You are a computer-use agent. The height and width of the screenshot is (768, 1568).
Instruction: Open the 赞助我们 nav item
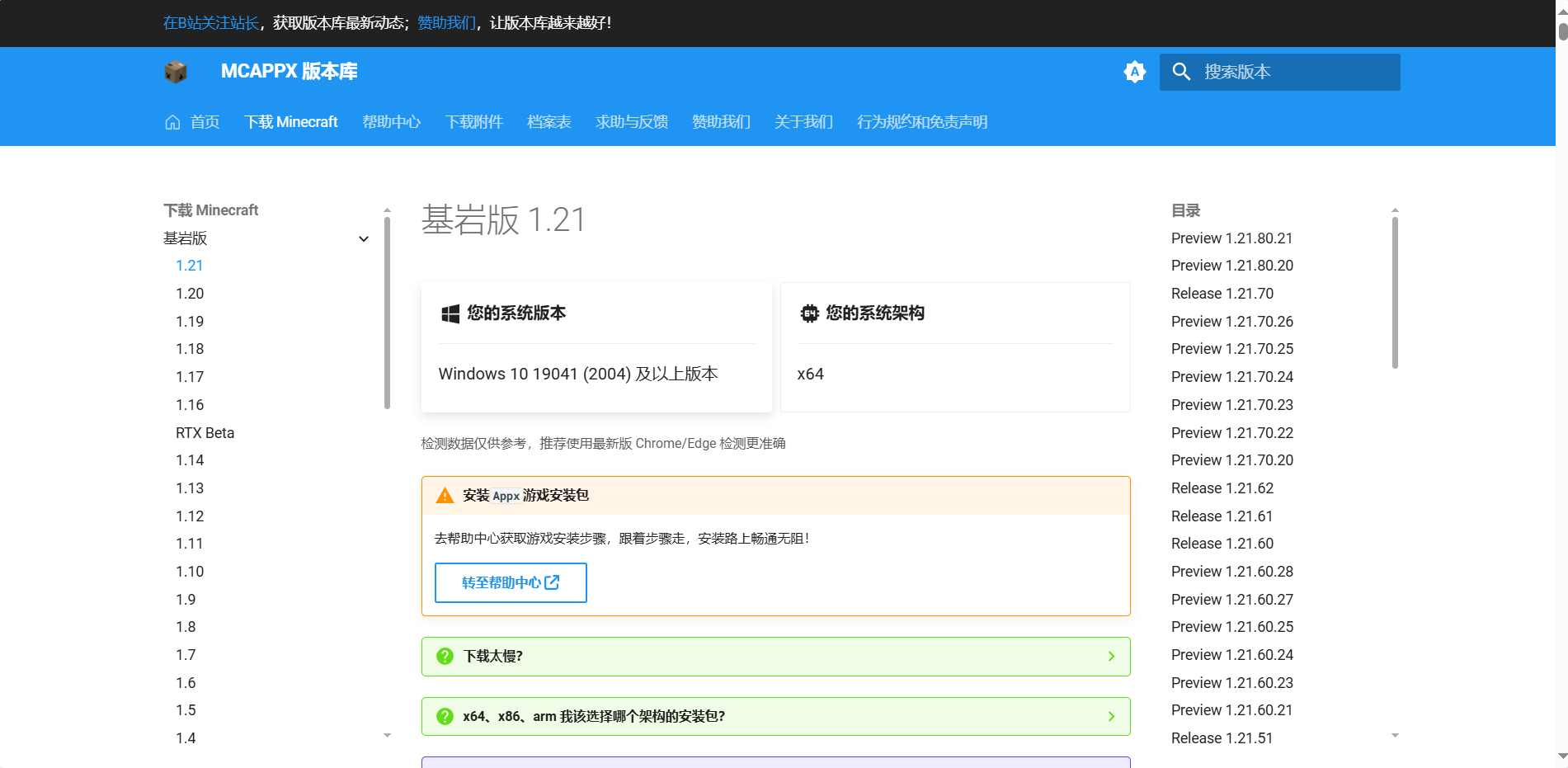[722, 122]
